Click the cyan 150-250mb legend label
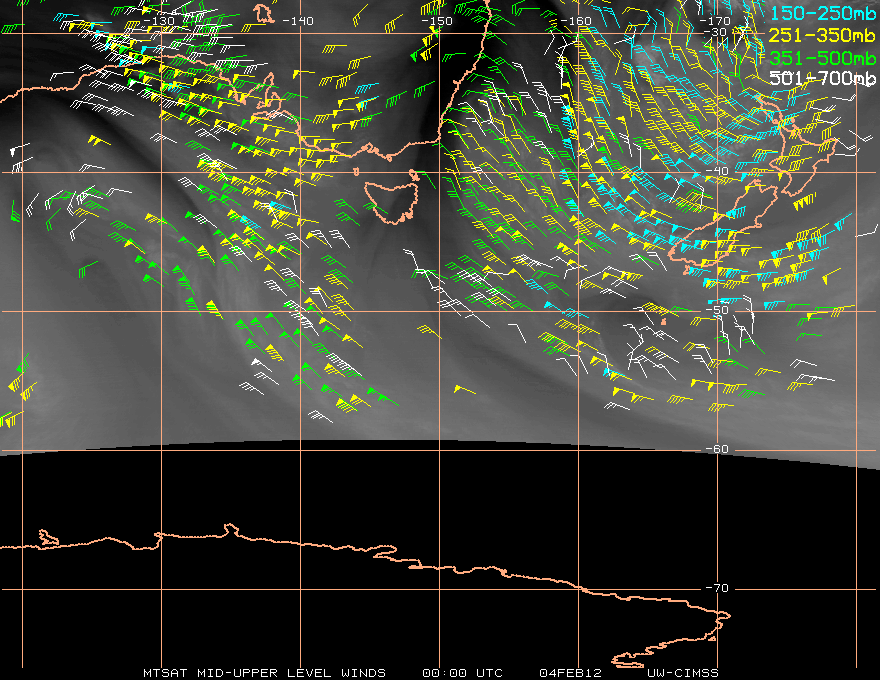 pos(823,13)
